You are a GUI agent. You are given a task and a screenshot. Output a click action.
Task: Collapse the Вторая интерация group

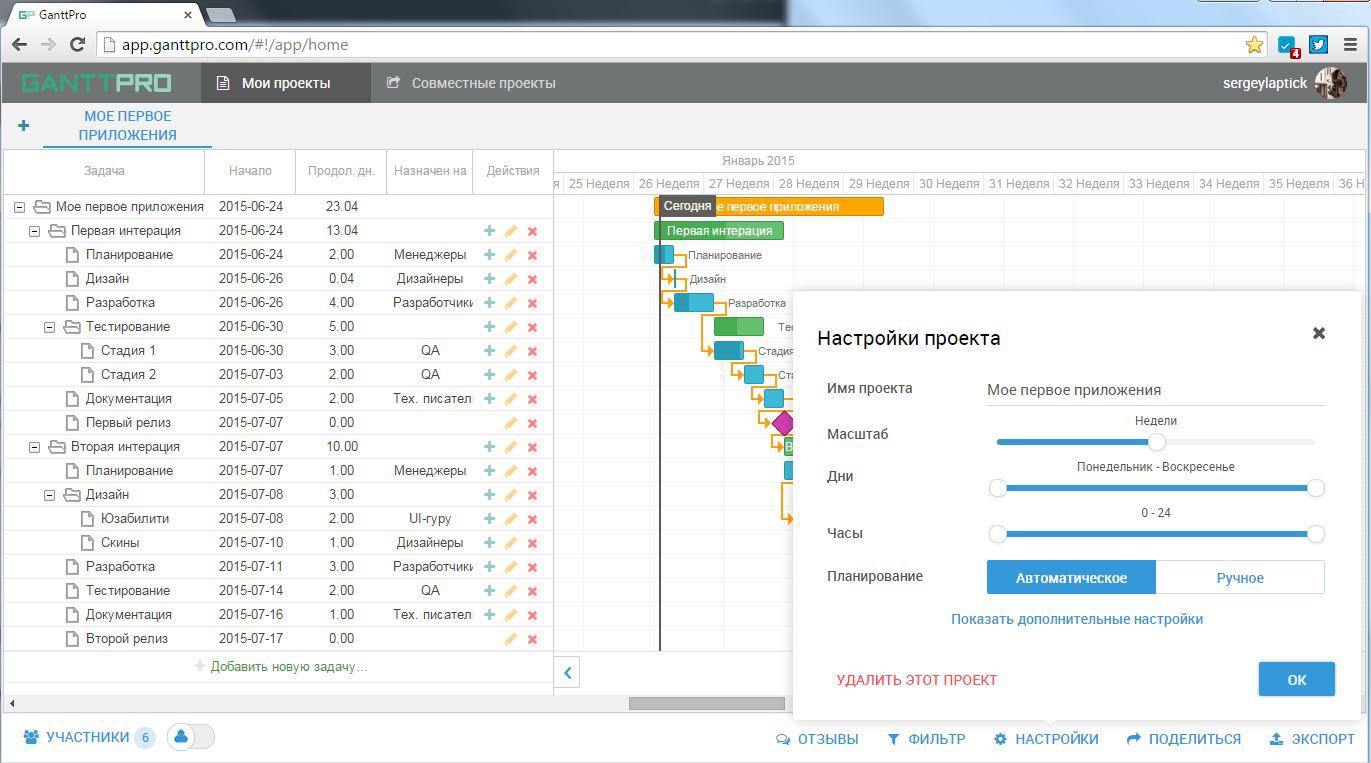pos(34,447)
